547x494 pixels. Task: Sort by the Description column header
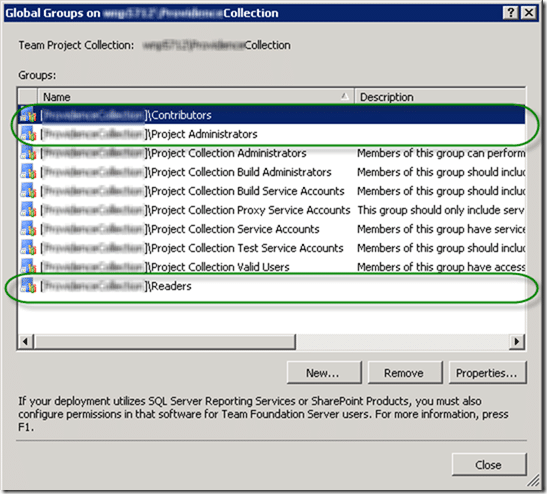click(x=440, y=97)
